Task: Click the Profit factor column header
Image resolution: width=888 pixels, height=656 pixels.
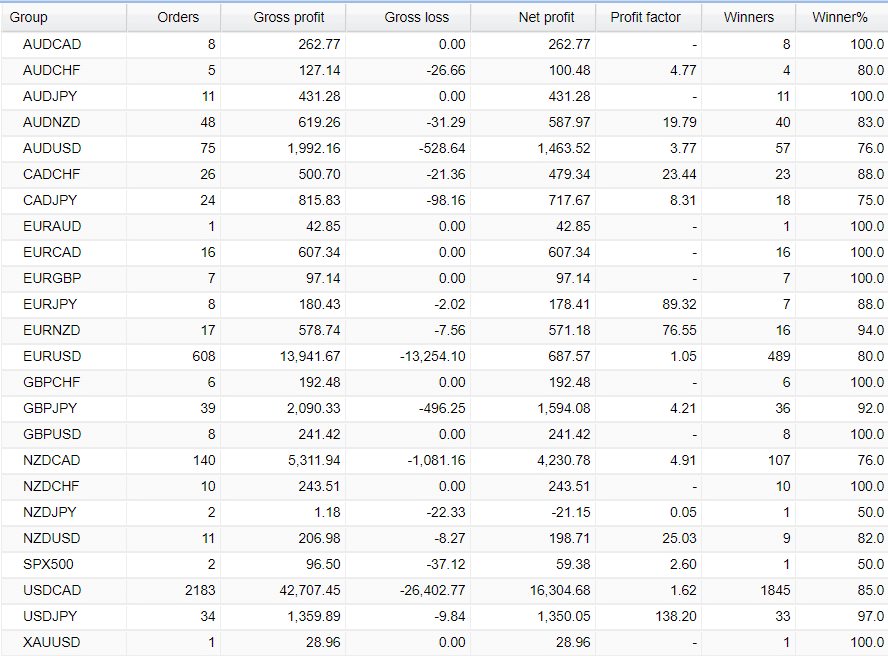Action: [646, 17]
